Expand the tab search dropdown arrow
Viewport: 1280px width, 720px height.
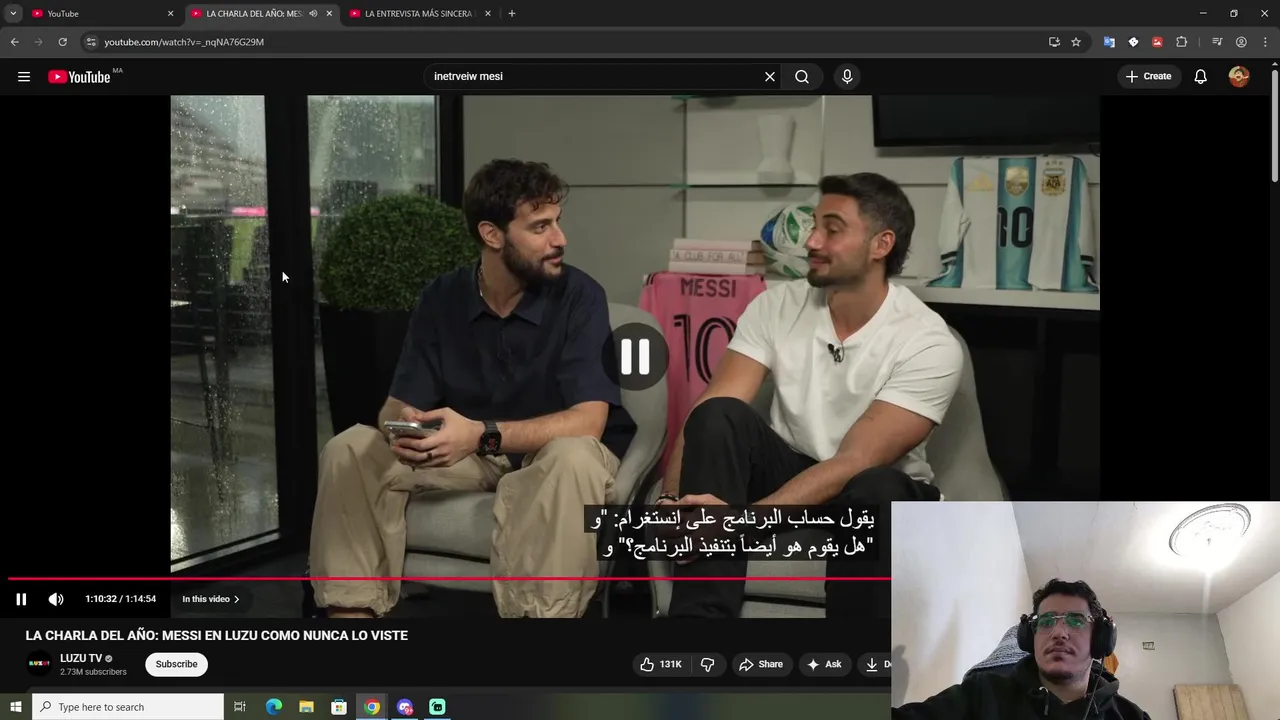(x=13, y=14)
